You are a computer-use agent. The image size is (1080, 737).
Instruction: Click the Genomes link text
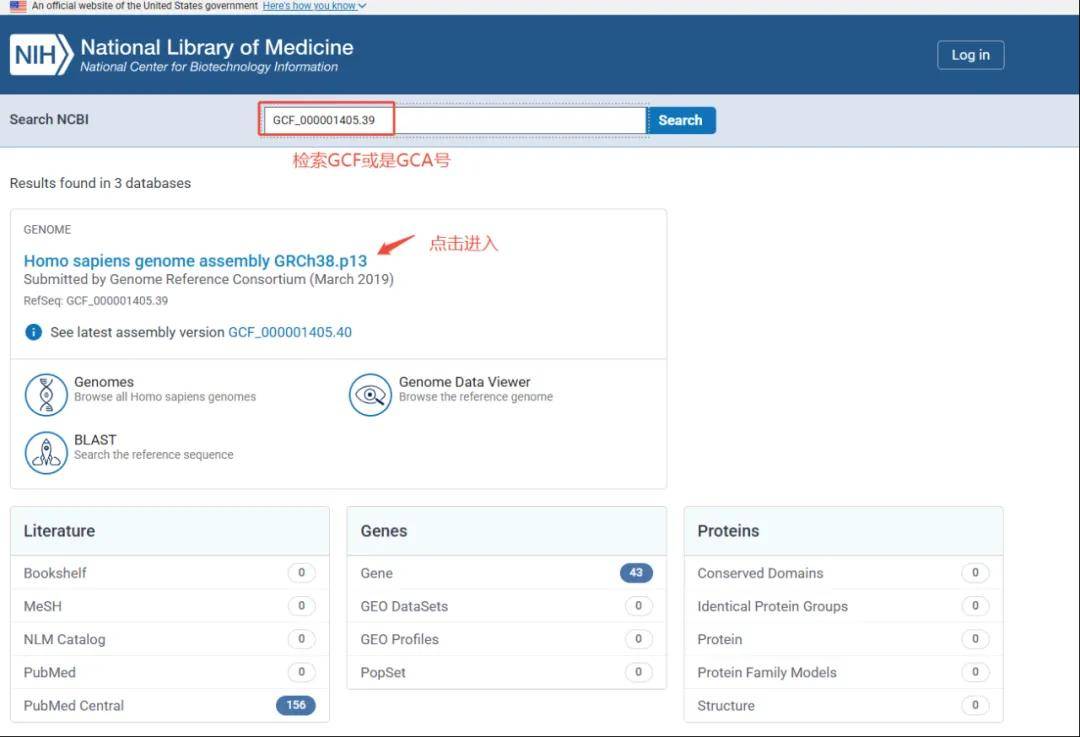(104, 382)
